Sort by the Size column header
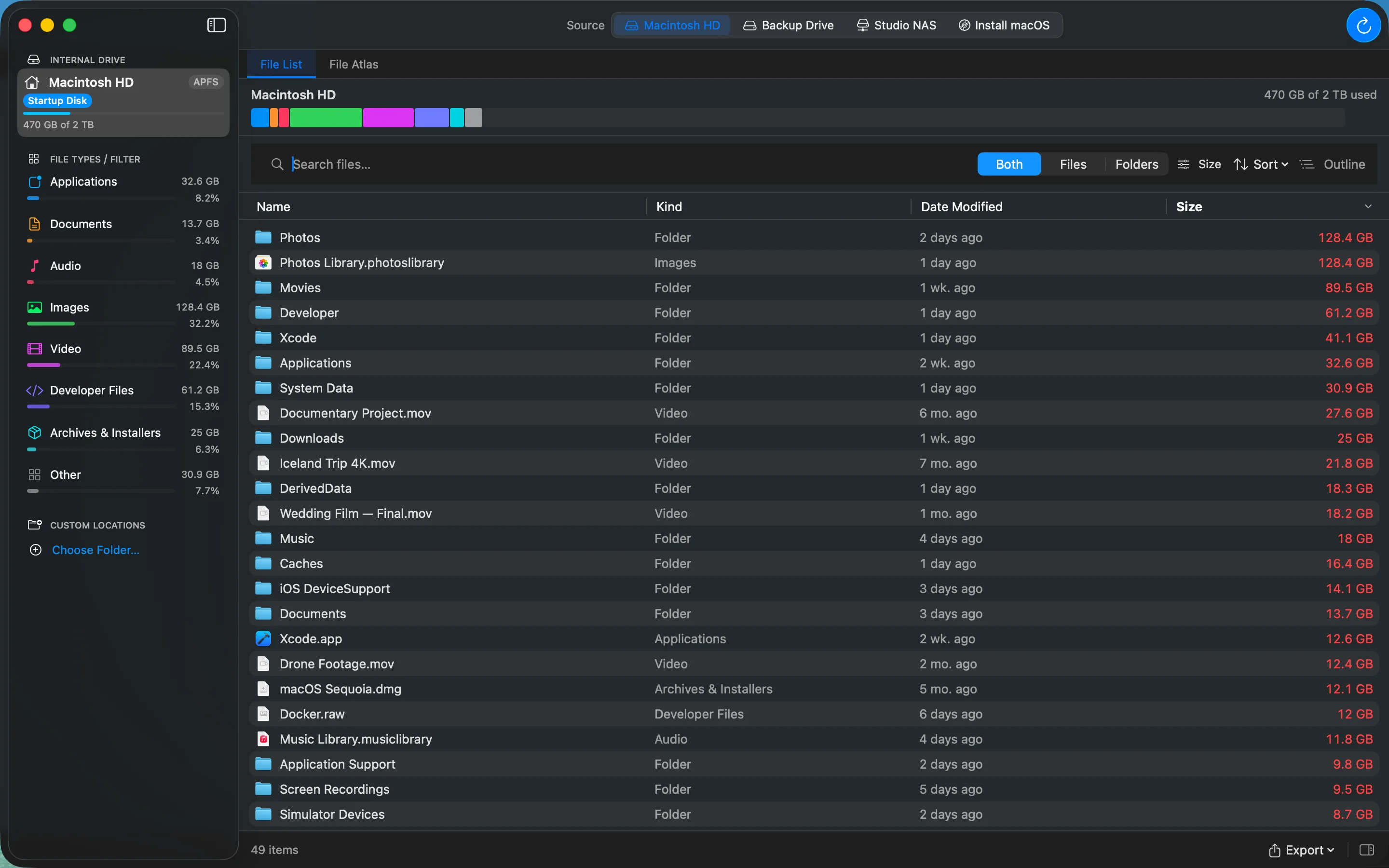Image resolution: width=1389 pixels, height=868 pixels. pyautogui.click(x=1189, y=207)
